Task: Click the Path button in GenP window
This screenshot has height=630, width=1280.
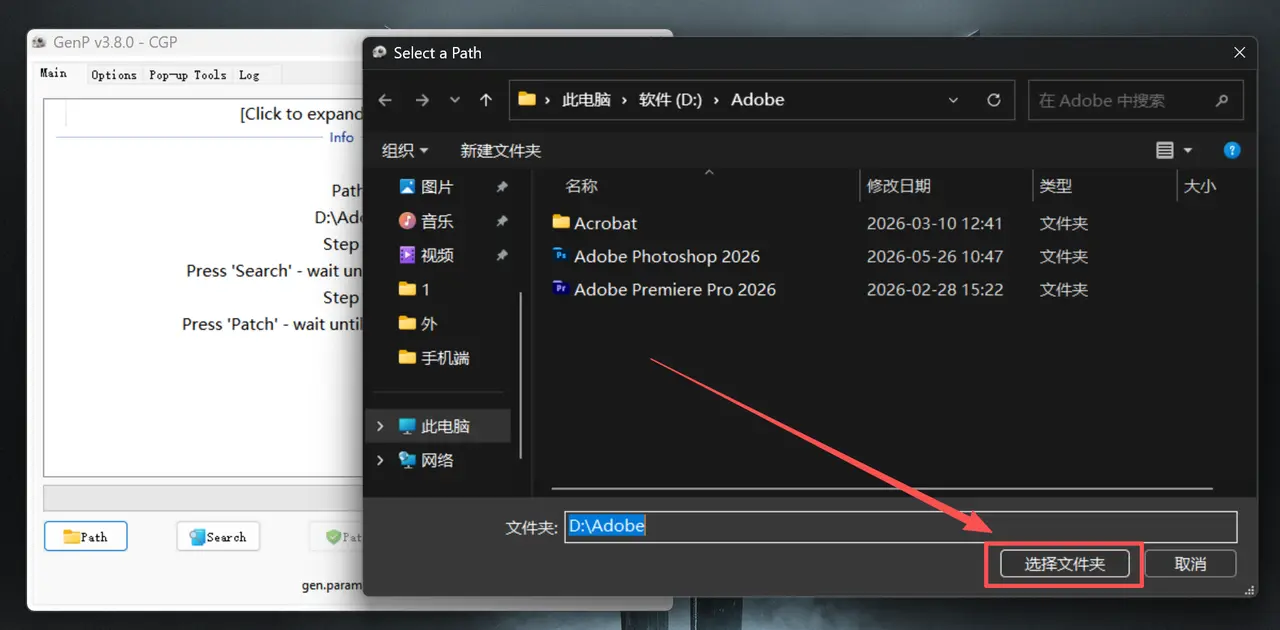Action: coord(86,537)
